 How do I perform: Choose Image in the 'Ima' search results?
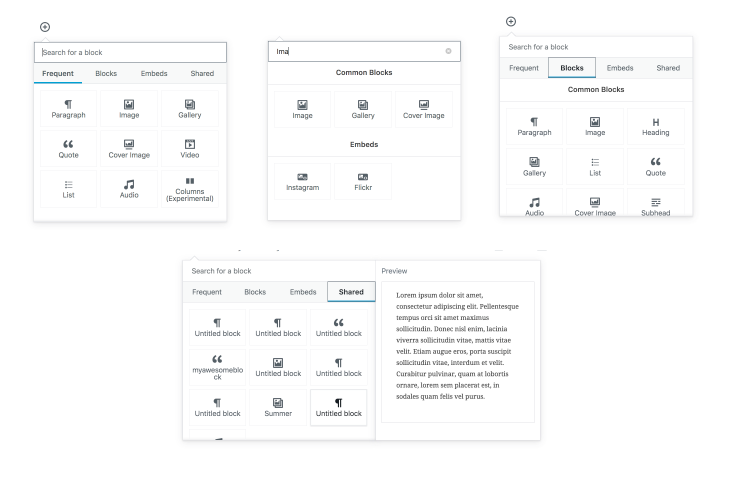(302, 110)
